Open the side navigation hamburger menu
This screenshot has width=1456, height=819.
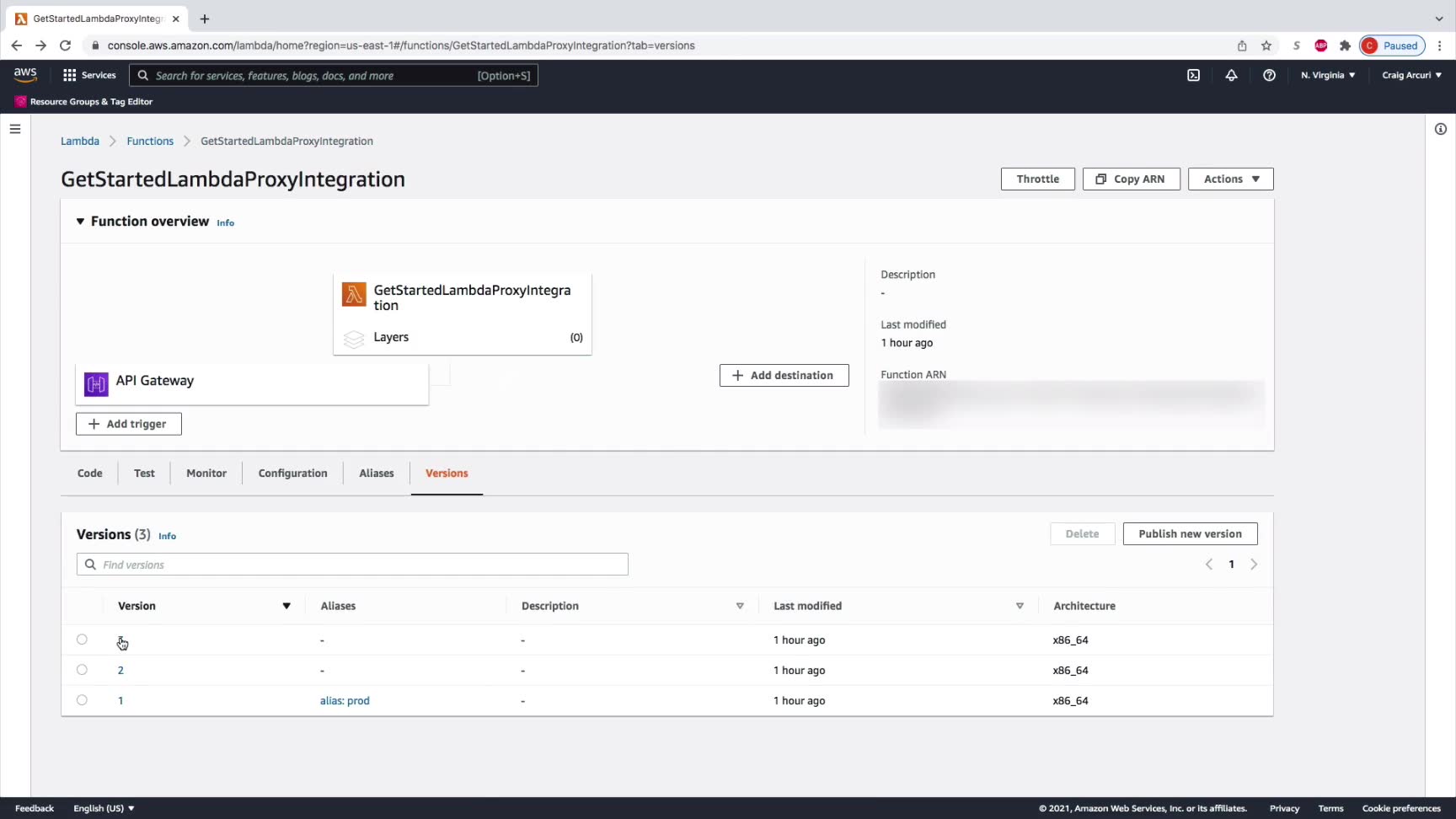point(15,129)
